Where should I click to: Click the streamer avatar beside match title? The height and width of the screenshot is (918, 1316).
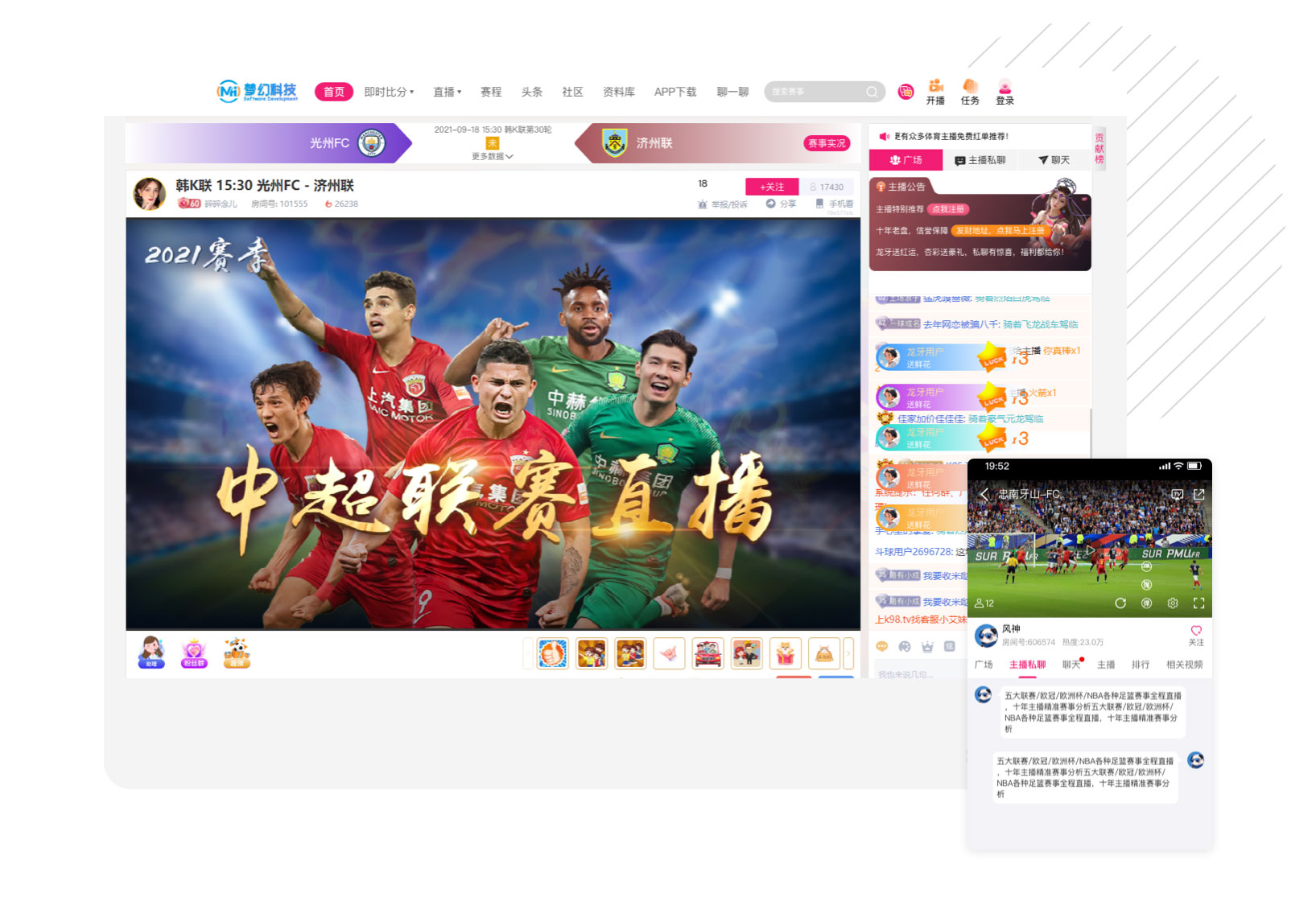(x=149, y=194)
